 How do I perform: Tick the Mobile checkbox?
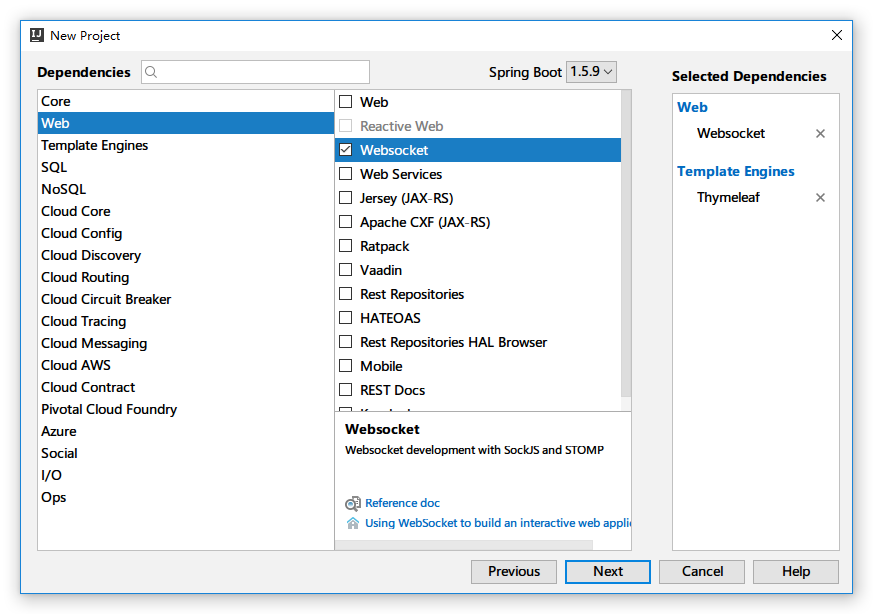pos(346,366)
